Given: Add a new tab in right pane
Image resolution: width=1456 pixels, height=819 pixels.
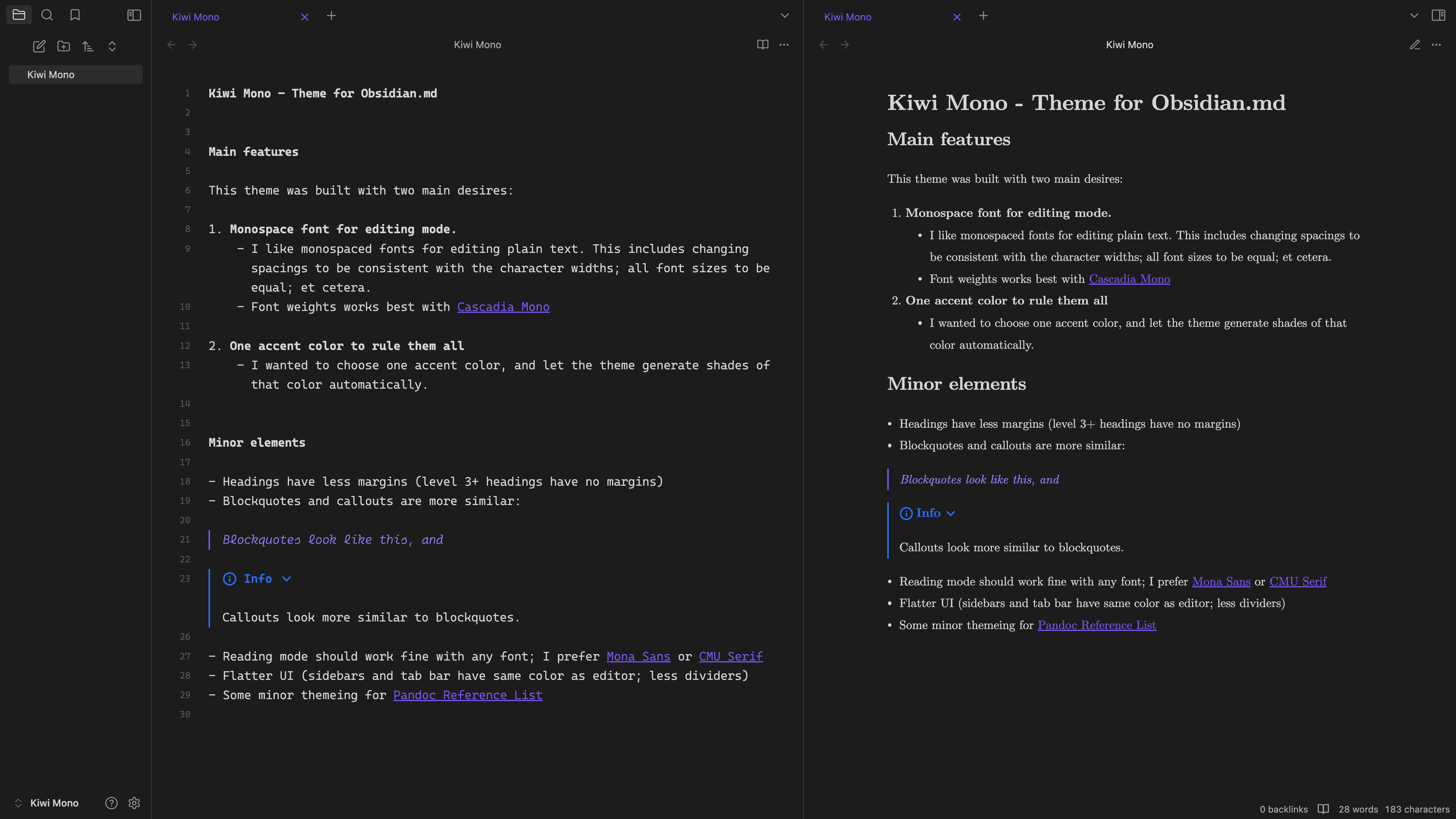Looking at the screenshot, I should 983,16.
